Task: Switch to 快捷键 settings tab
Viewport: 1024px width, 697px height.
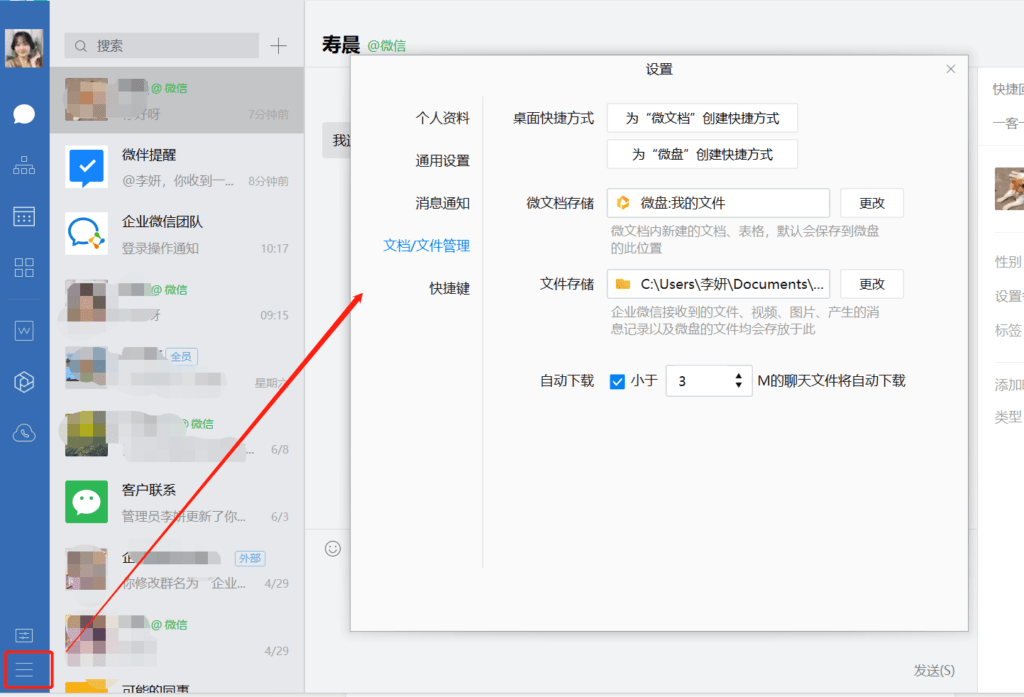Action: point(449,288)
